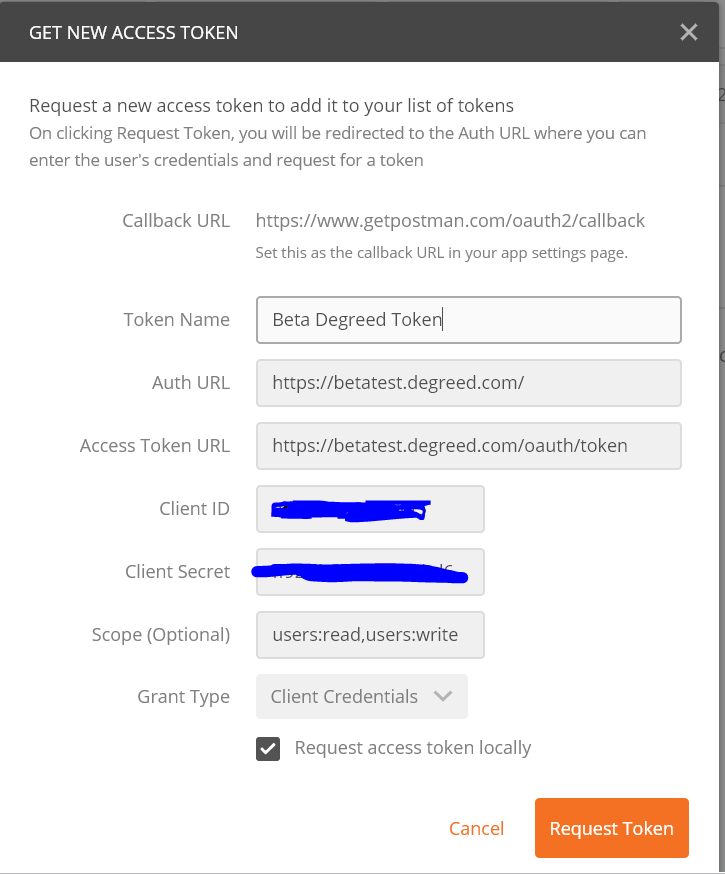Edit the Scope (Optional) field
Image resolution: width=725 pixels, height=874 pixels.
[370, 635]
